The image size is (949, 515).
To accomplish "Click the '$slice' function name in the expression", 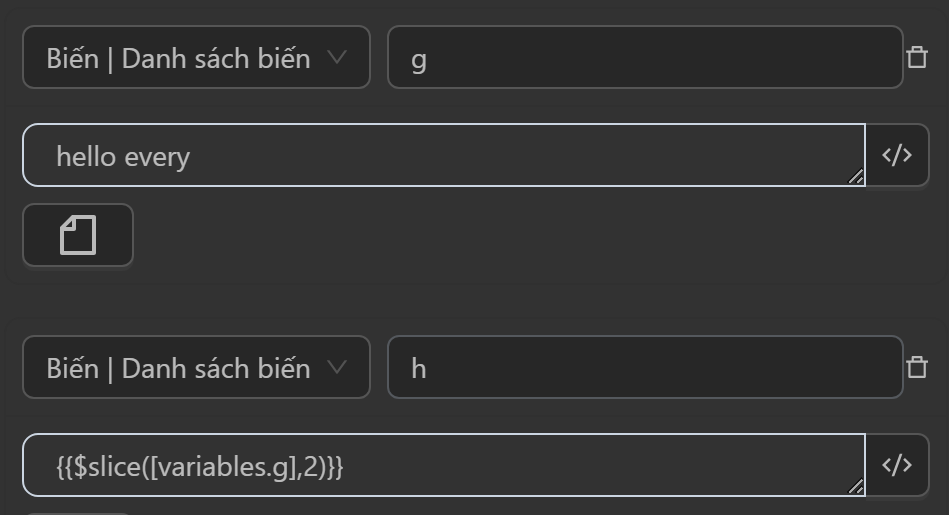I will [x=108, y=466].
